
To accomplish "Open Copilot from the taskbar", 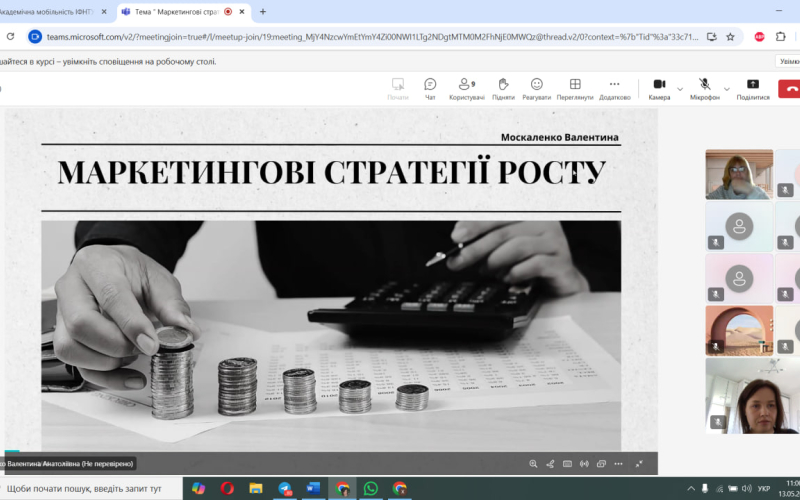I will pyautogui.click(x=198, y=489).
